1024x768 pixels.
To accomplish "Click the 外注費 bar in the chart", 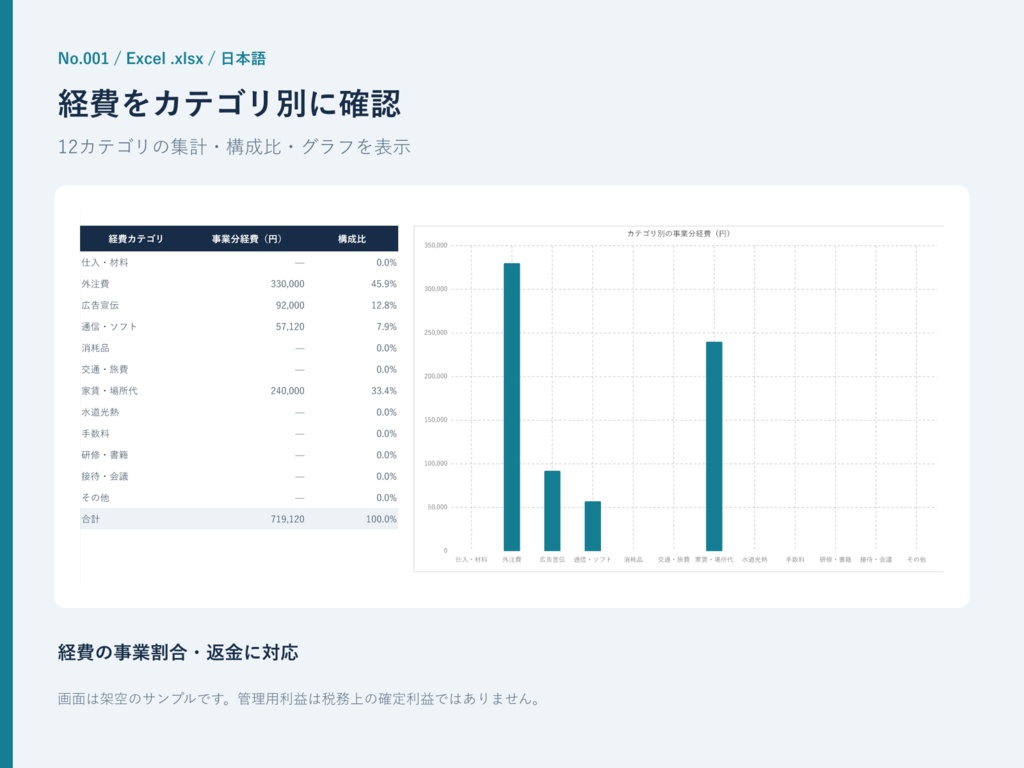I will click(x=512, y=407).
